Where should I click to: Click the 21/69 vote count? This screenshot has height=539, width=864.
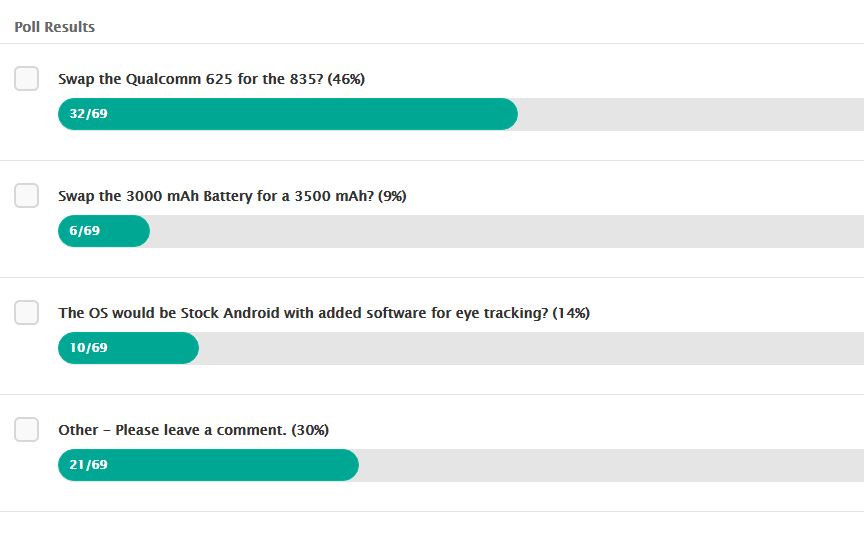(x=88, y=465)
